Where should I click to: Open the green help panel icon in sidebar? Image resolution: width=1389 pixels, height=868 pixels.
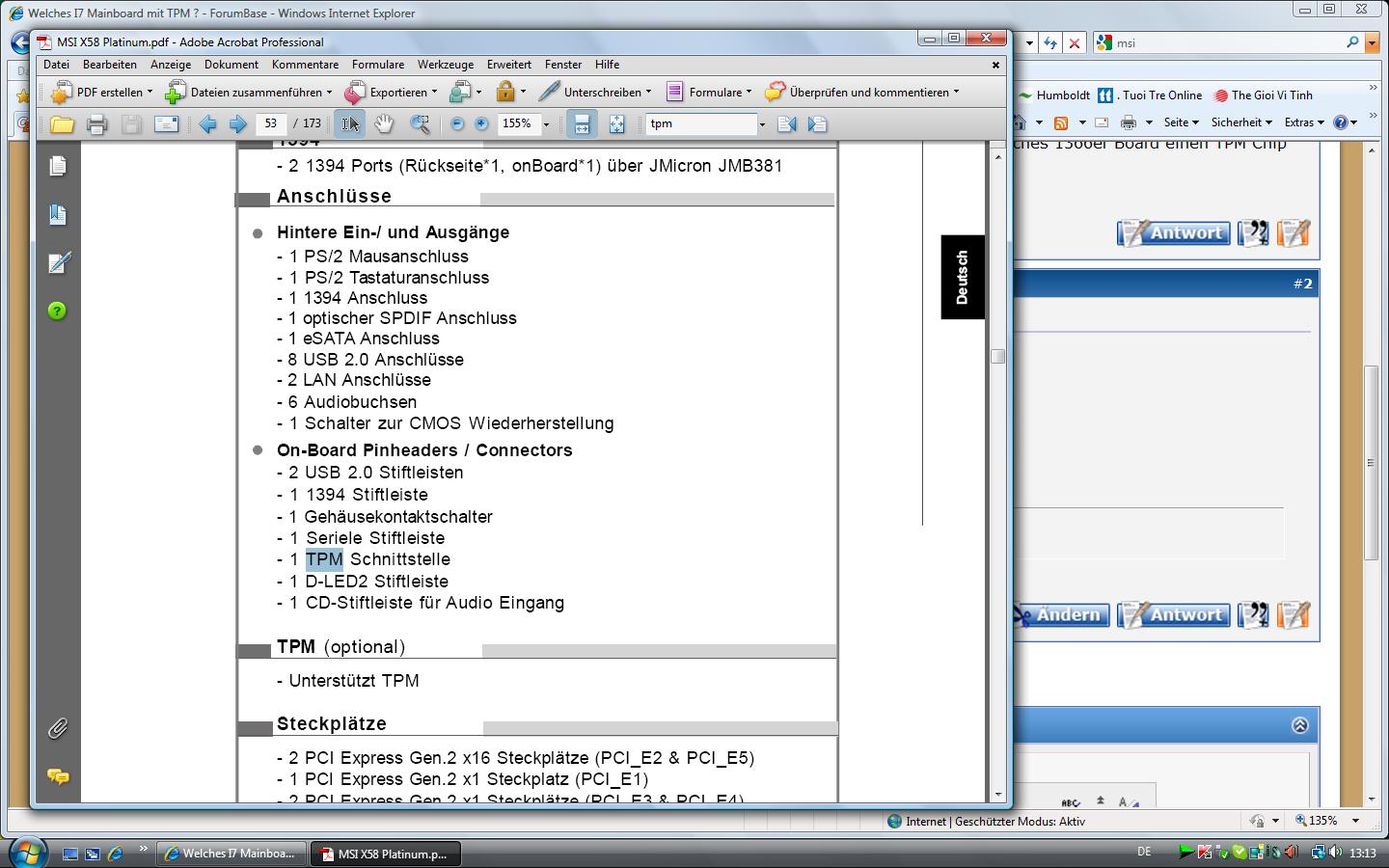[x=58, y=311]
